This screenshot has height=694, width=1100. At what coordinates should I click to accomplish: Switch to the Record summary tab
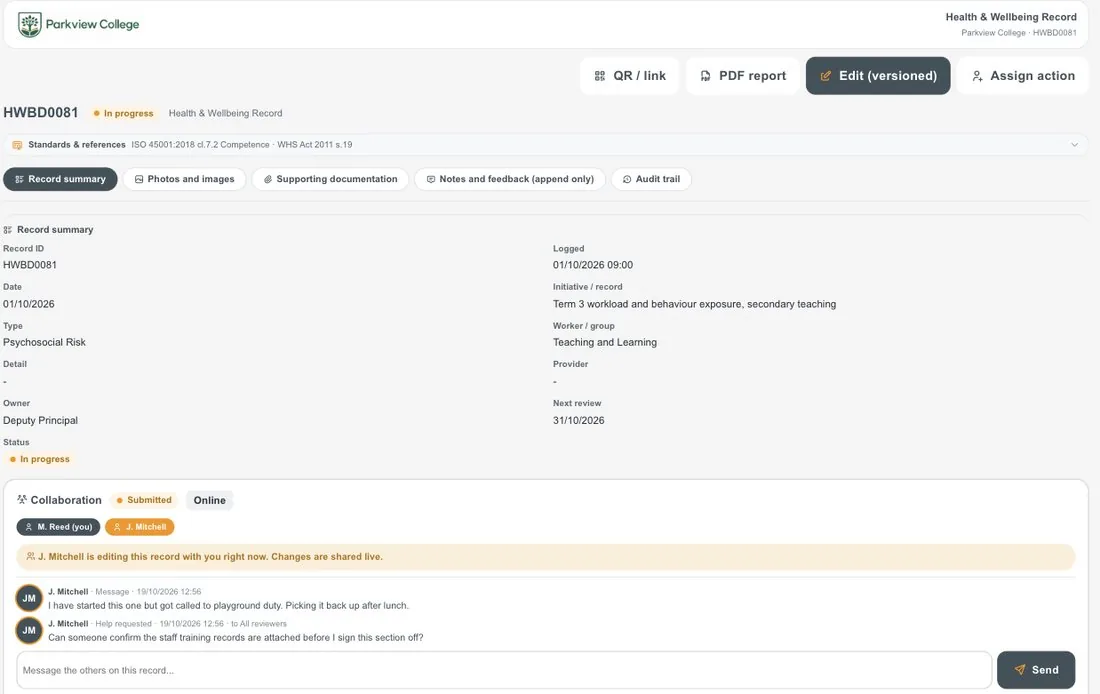click(x=60, y=179)
